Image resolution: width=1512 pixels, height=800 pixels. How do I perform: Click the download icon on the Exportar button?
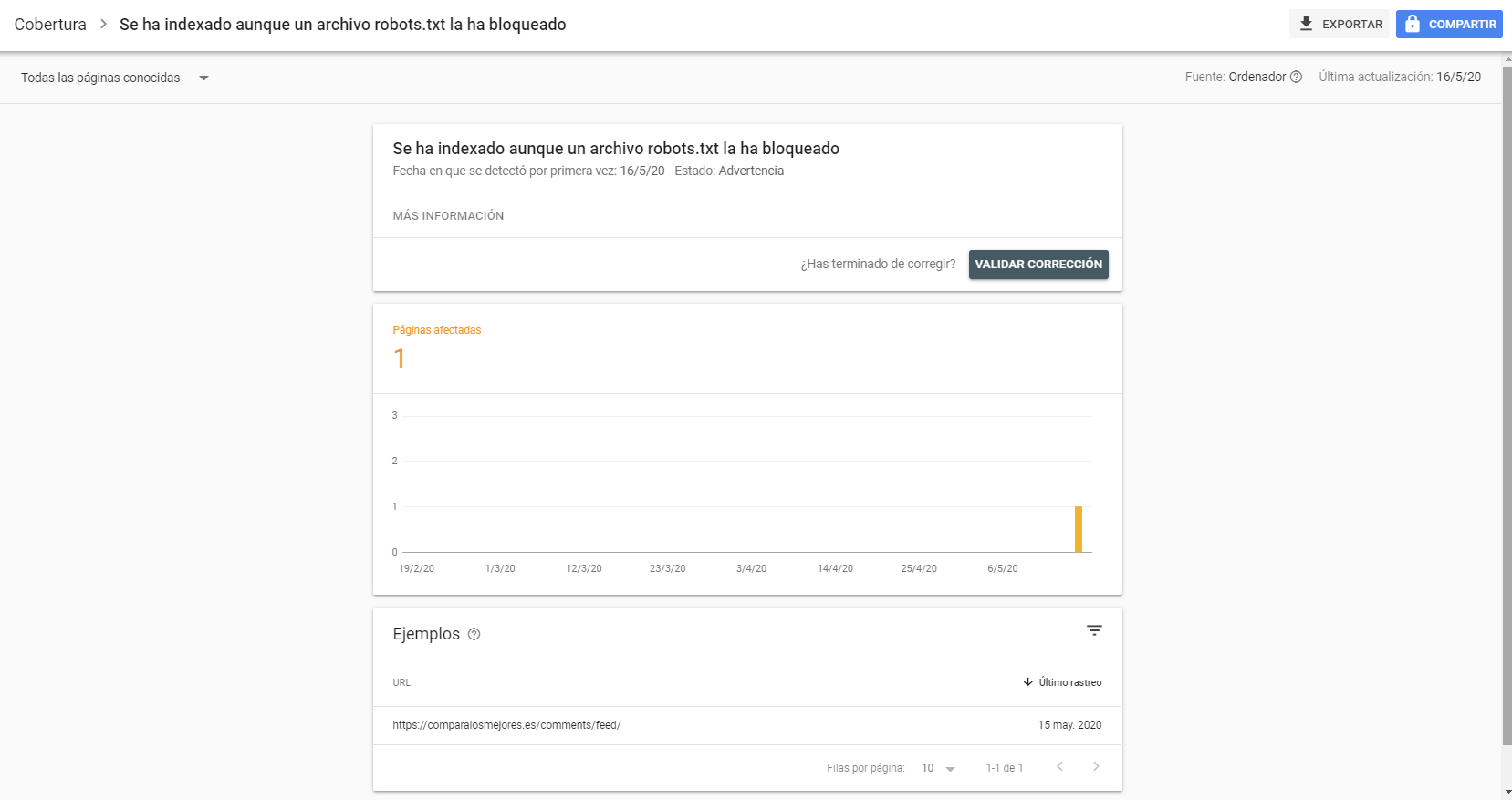coord(1306,24)
